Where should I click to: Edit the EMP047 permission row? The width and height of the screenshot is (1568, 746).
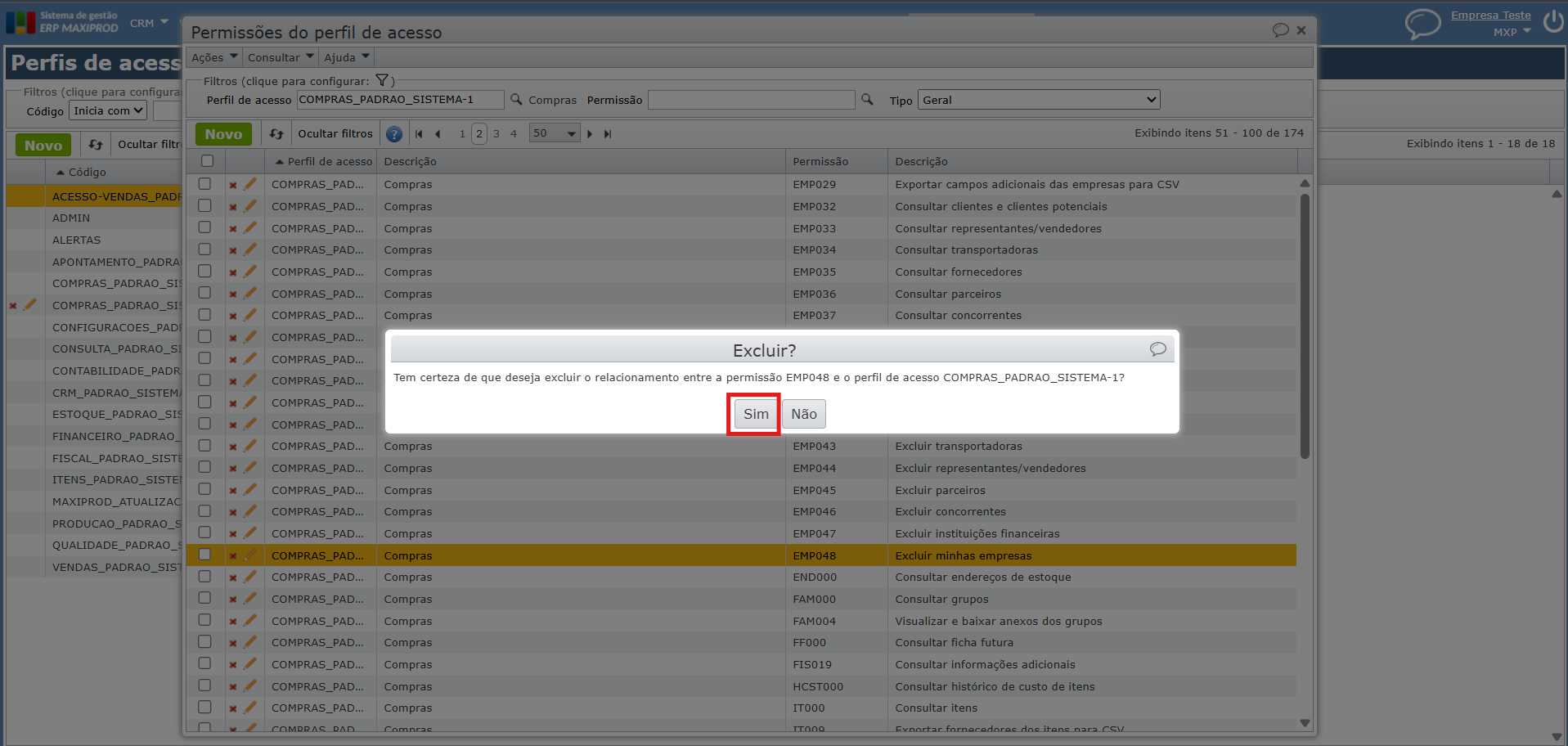click(x=249, y=533)
